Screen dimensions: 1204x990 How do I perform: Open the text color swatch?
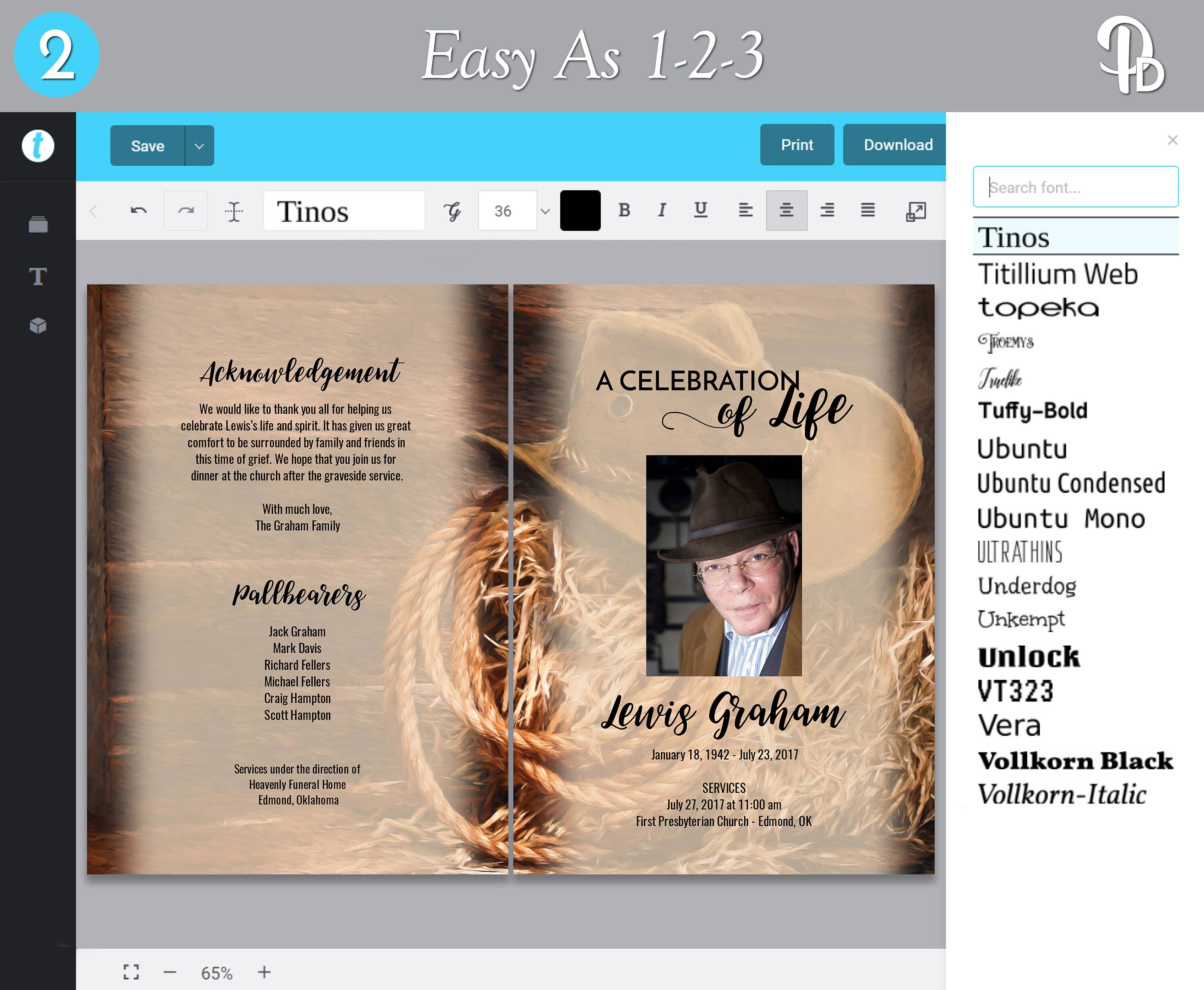[x=580, y=210]
